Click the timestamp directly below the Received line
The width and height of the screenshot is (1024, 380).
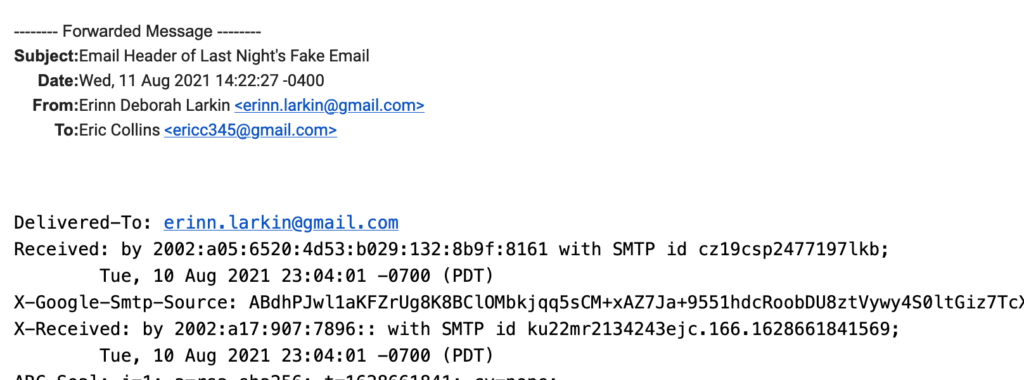click(296, 276)
